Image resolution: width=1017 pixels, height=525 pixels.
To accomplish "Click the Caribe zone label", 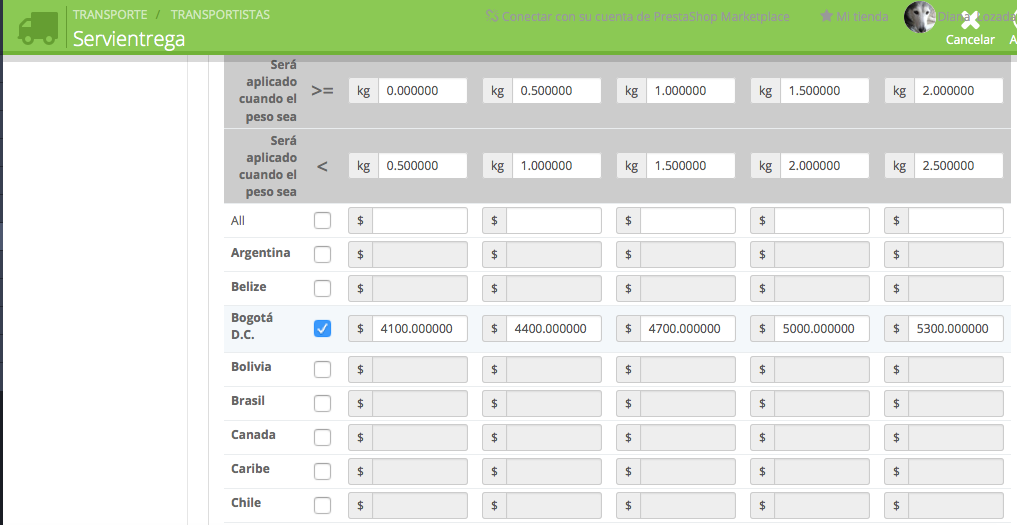I will [x=250, y=469].
